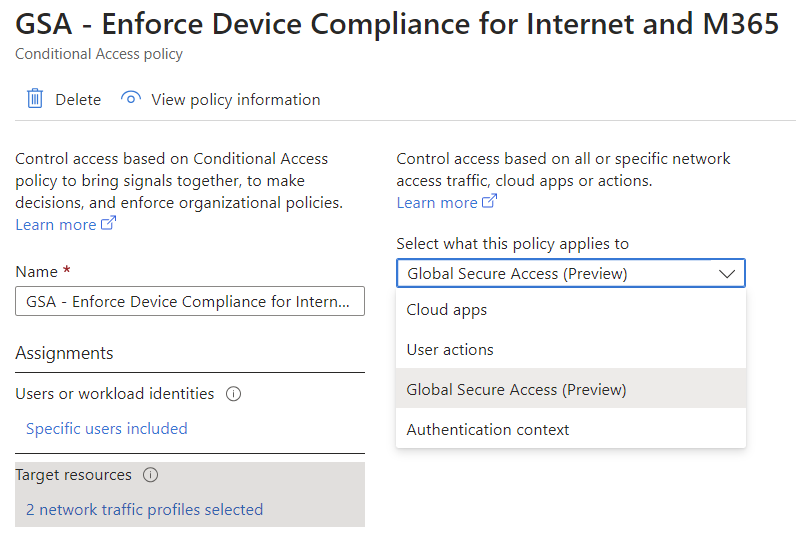Choose Cloud apps from the dropdown list
796x533 pixels.
tap(447, 310)
